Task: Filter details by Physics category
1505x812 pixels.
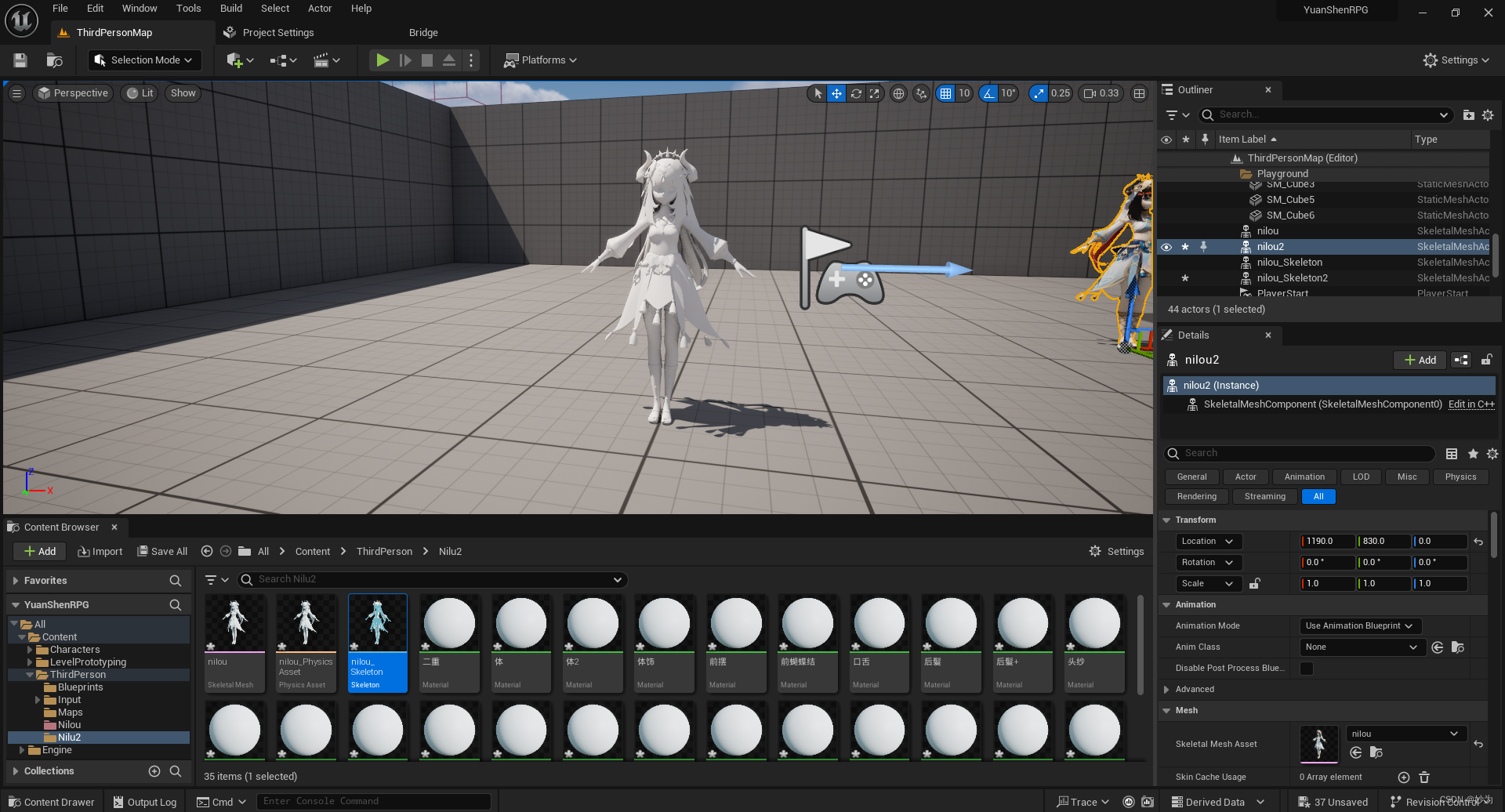Action: click(x=1460, y=477)
